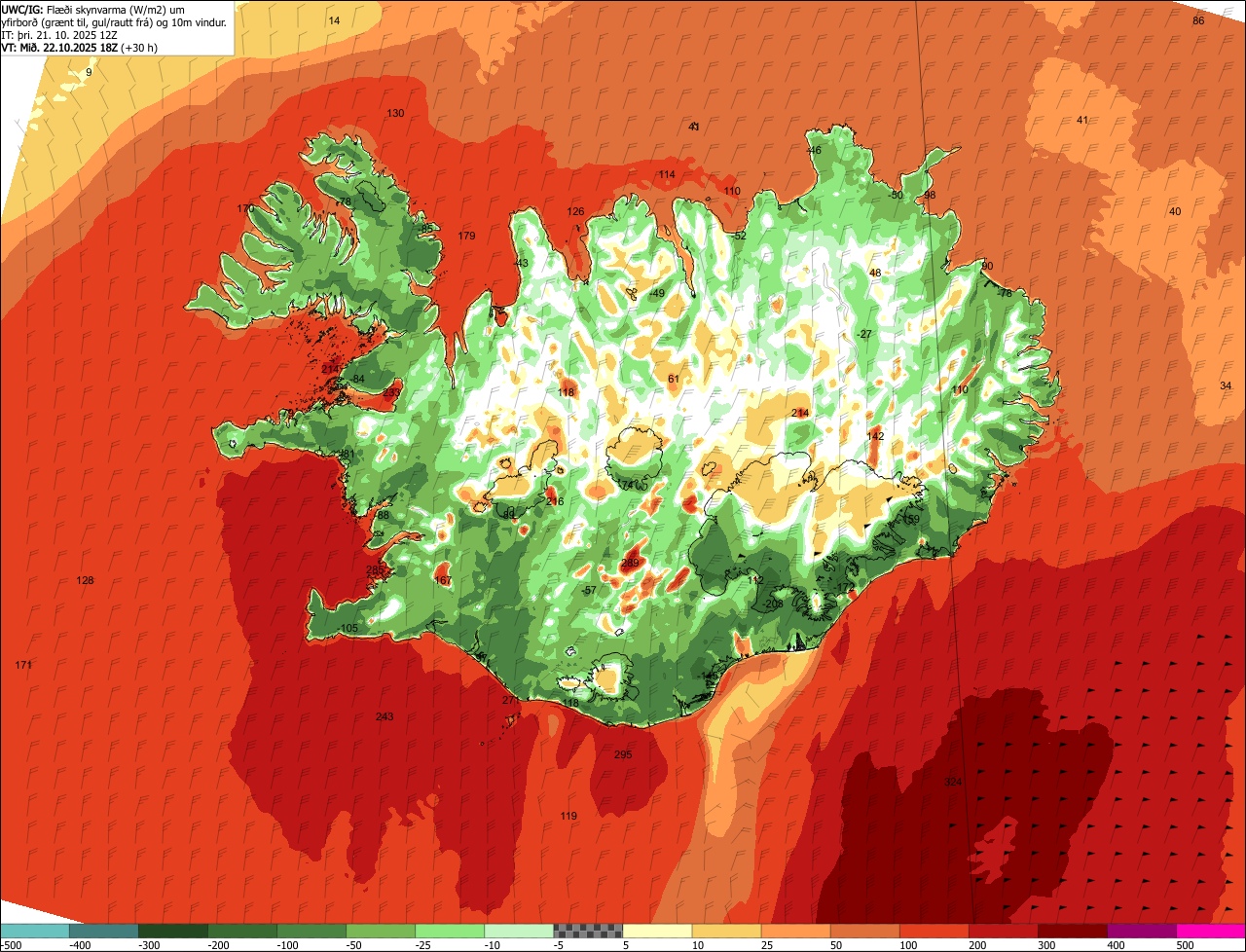Click the map value 170 west of the Westfjords

click(x=245, y=209)
